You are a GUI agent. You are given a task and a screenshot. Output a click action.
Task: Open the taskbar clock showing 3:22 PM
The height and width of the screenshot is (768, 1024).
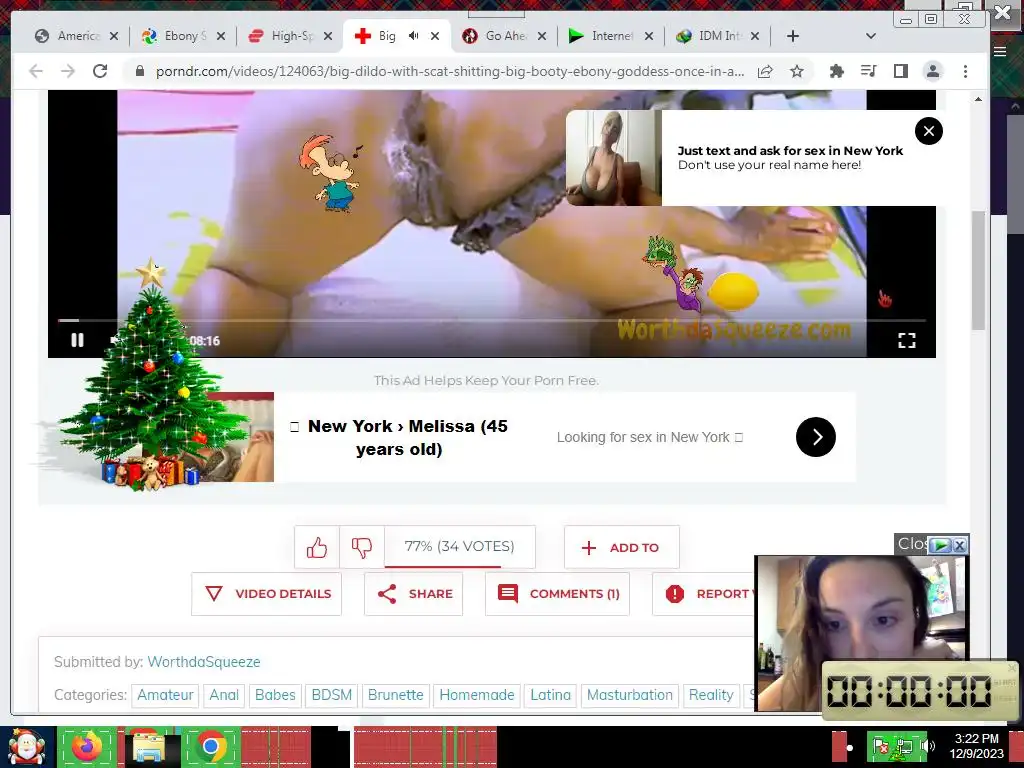click(x=976, y=746)
